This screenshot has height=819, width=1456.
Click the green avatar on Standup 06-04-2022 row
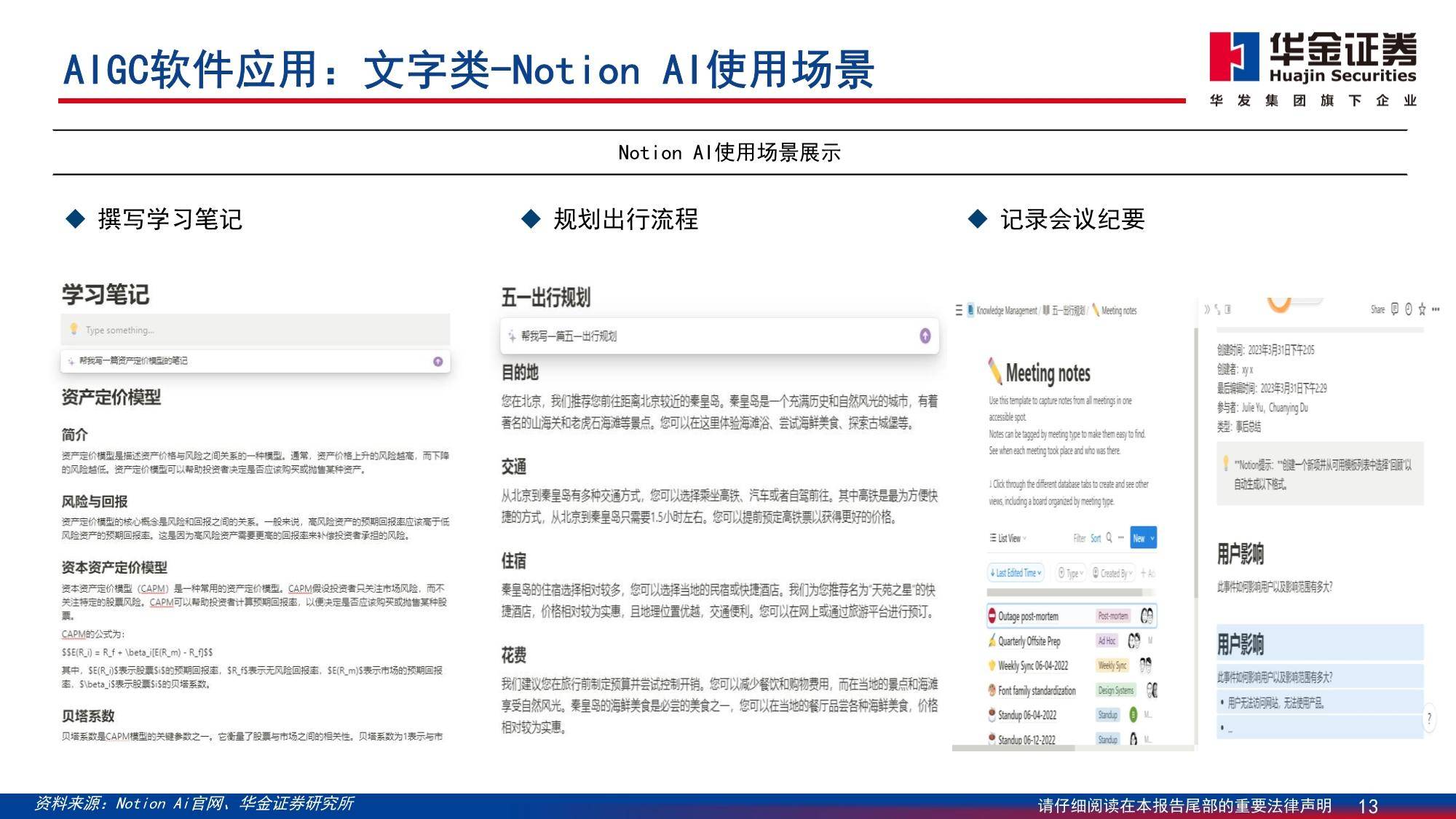tap(1133, 715)
